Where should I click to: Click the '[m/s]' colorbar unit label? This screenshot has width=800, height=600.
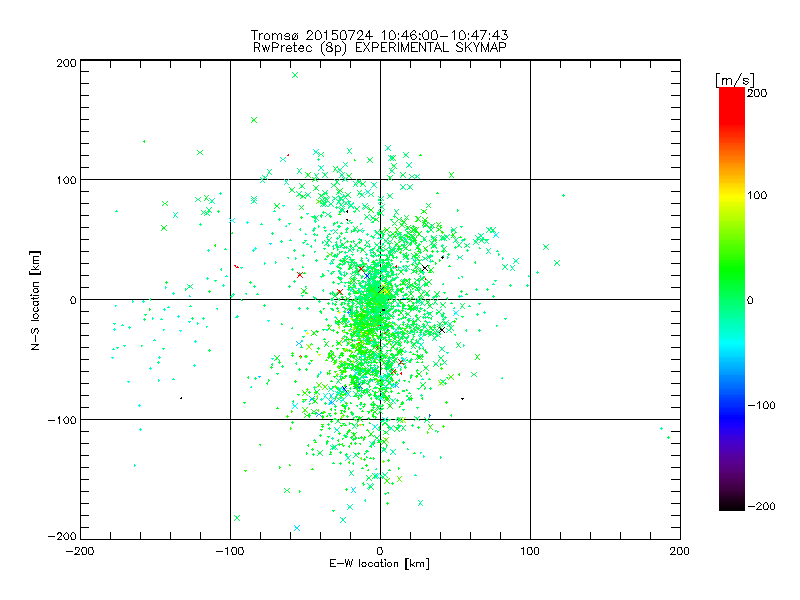click(x=735, y=80)
